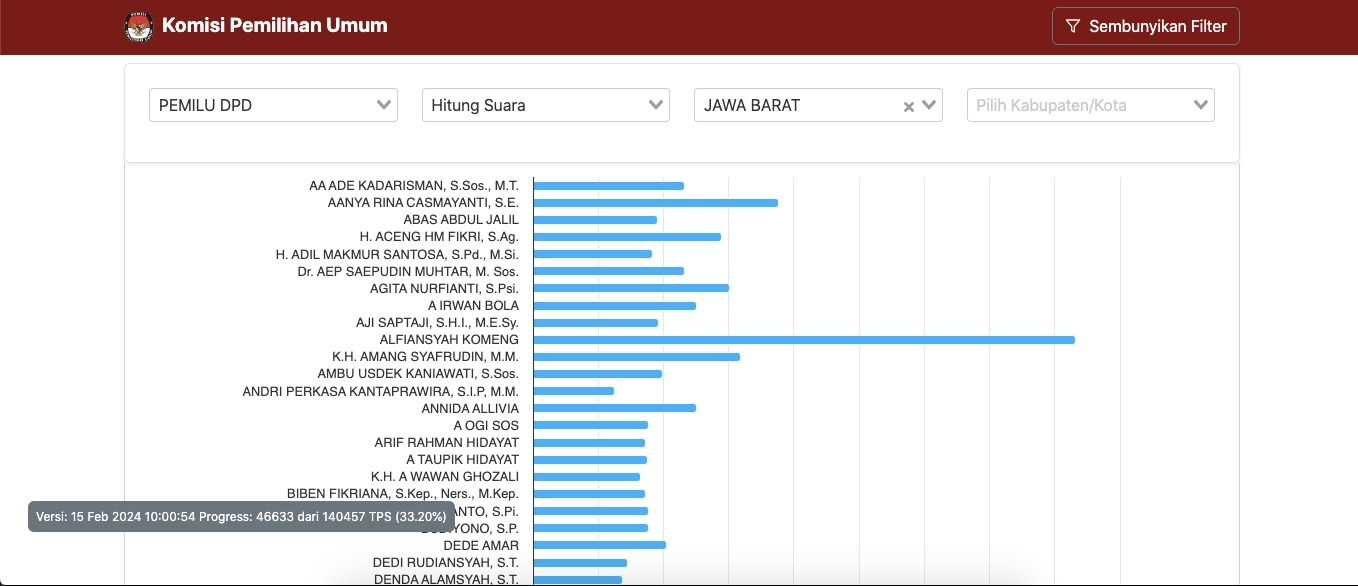Click the label A TAUPIK HIDAYAT
Viewport: 1358px width, 586px height.
462,459
